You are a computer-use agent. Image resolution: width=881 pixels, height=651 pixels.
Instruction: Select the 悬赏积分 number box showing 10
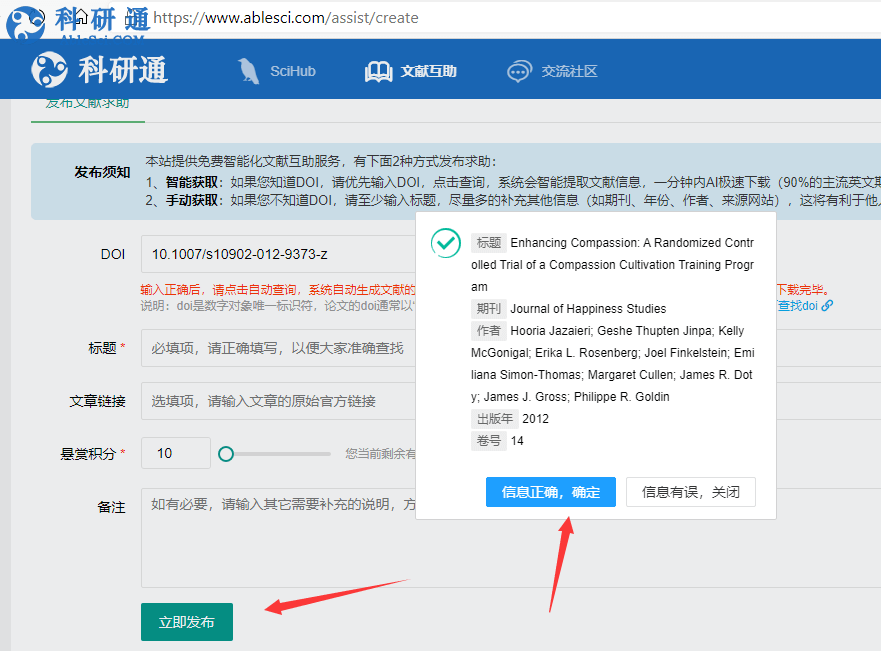175,453
